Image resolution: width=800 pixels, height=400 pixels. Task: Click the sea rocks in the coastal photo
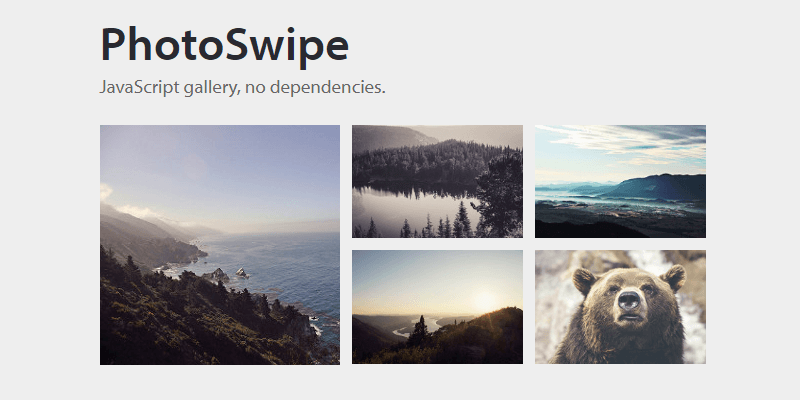(227, 274)
